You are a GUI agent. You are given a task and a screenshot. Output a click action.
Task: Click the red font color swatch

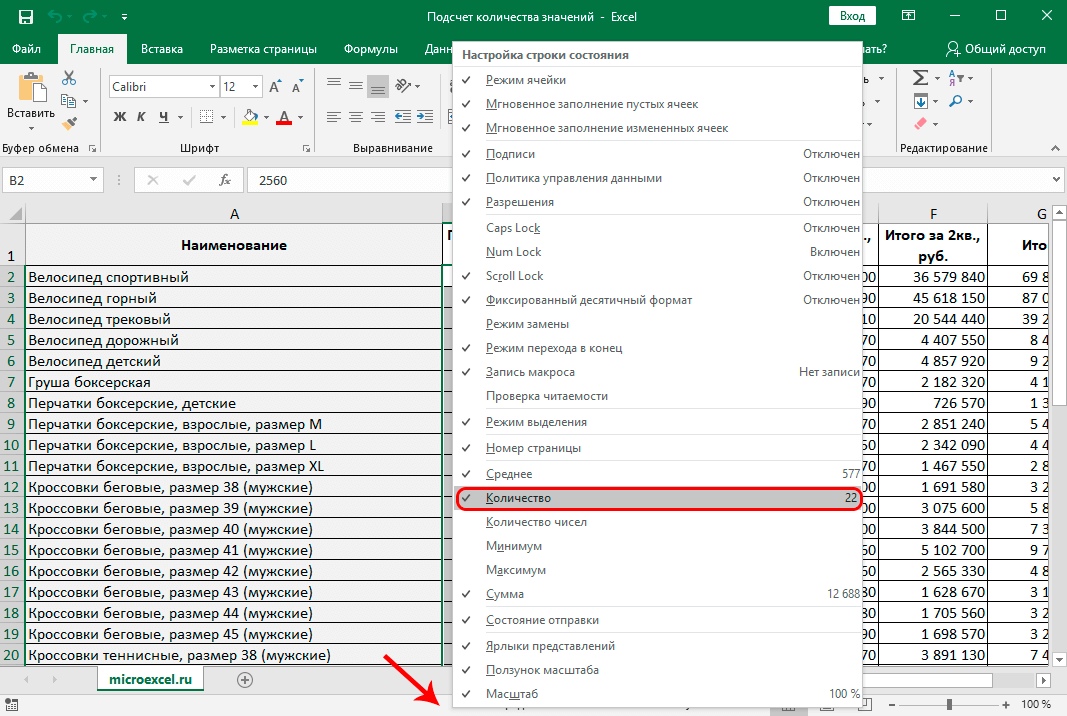click(x=284, y=117)
